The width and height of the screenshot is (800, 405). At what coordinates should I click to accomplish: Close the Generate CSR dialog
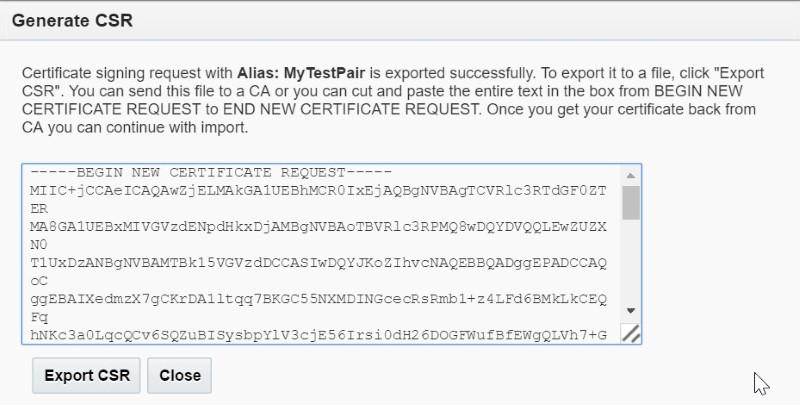click(x=180, y=375)
